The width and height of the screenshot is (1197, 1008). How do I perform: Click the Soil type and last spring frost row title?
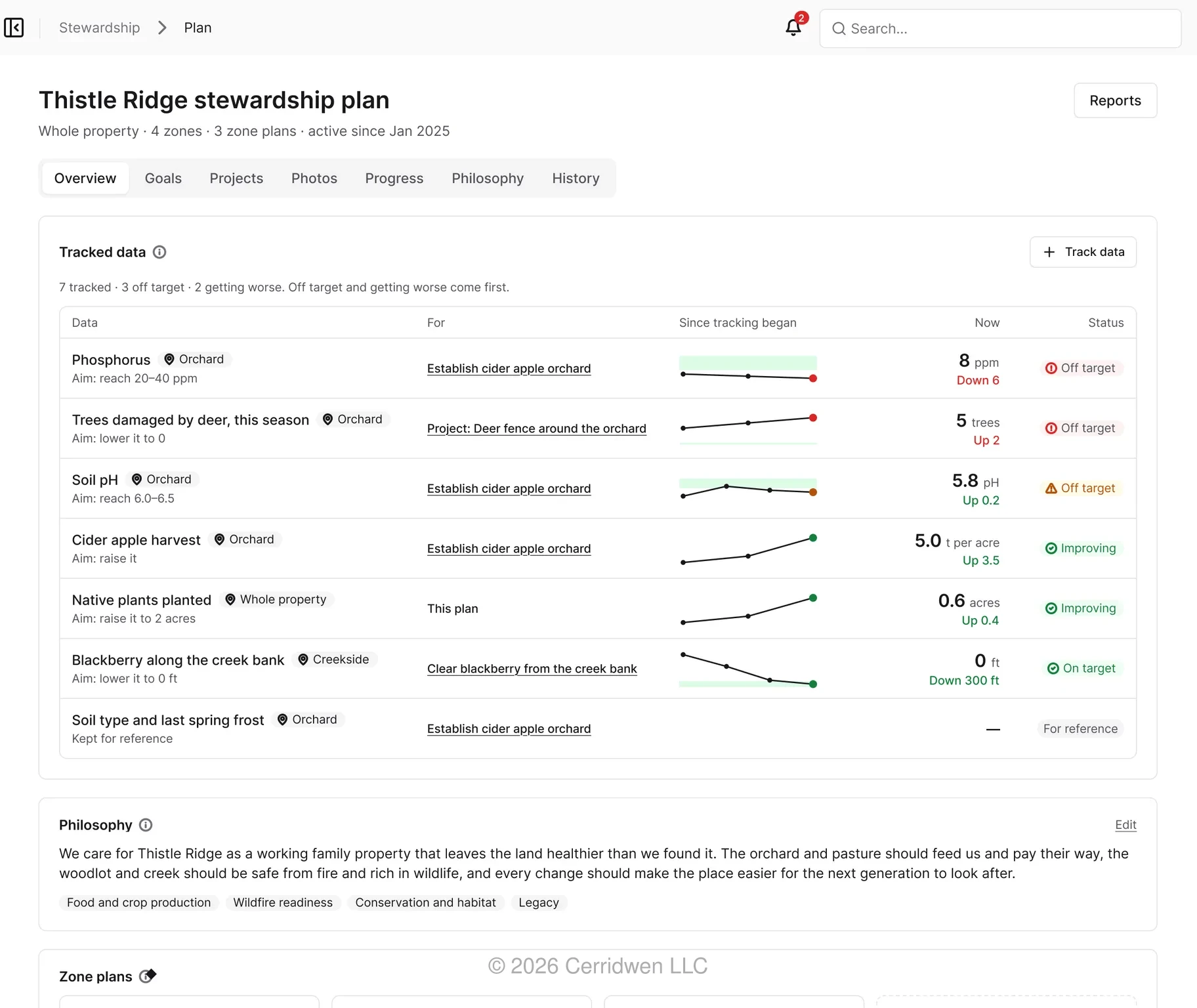point(168,720)
